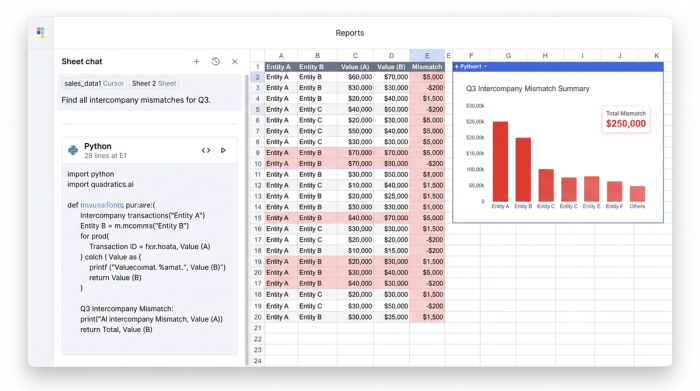The height and width of the screenshot is (391, 700).
Task: Click the $1,000 mismatch in row 14
Action: [427, 207]
